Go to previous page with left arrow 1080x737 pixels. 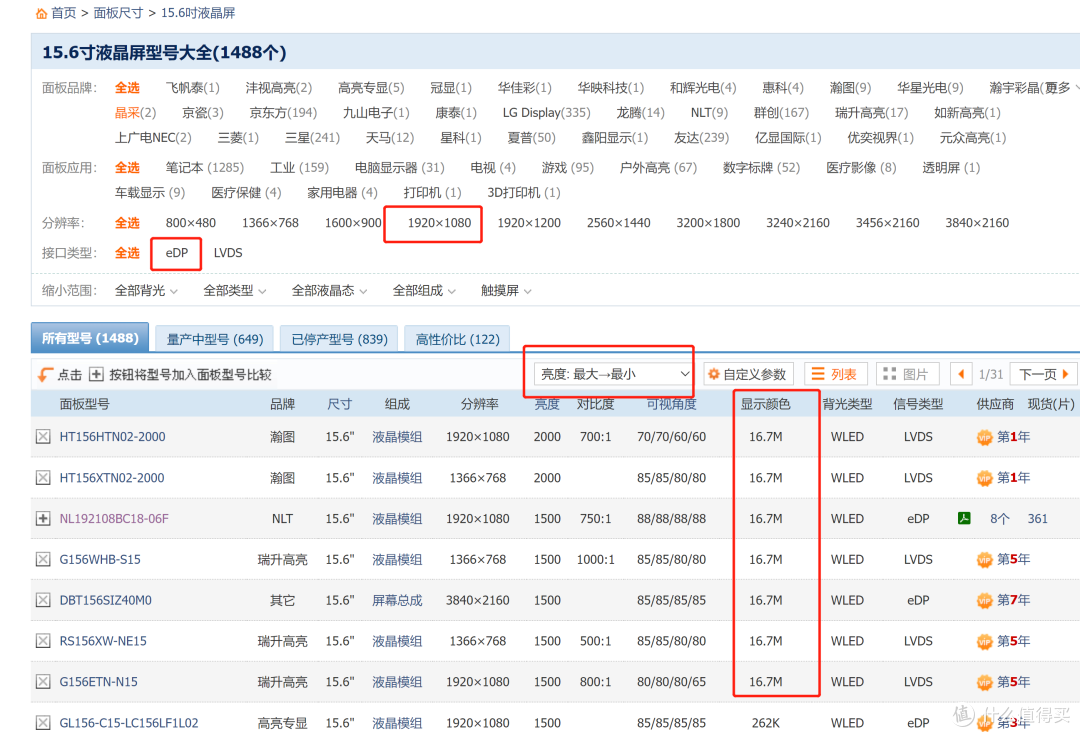(x=961, y=374)
